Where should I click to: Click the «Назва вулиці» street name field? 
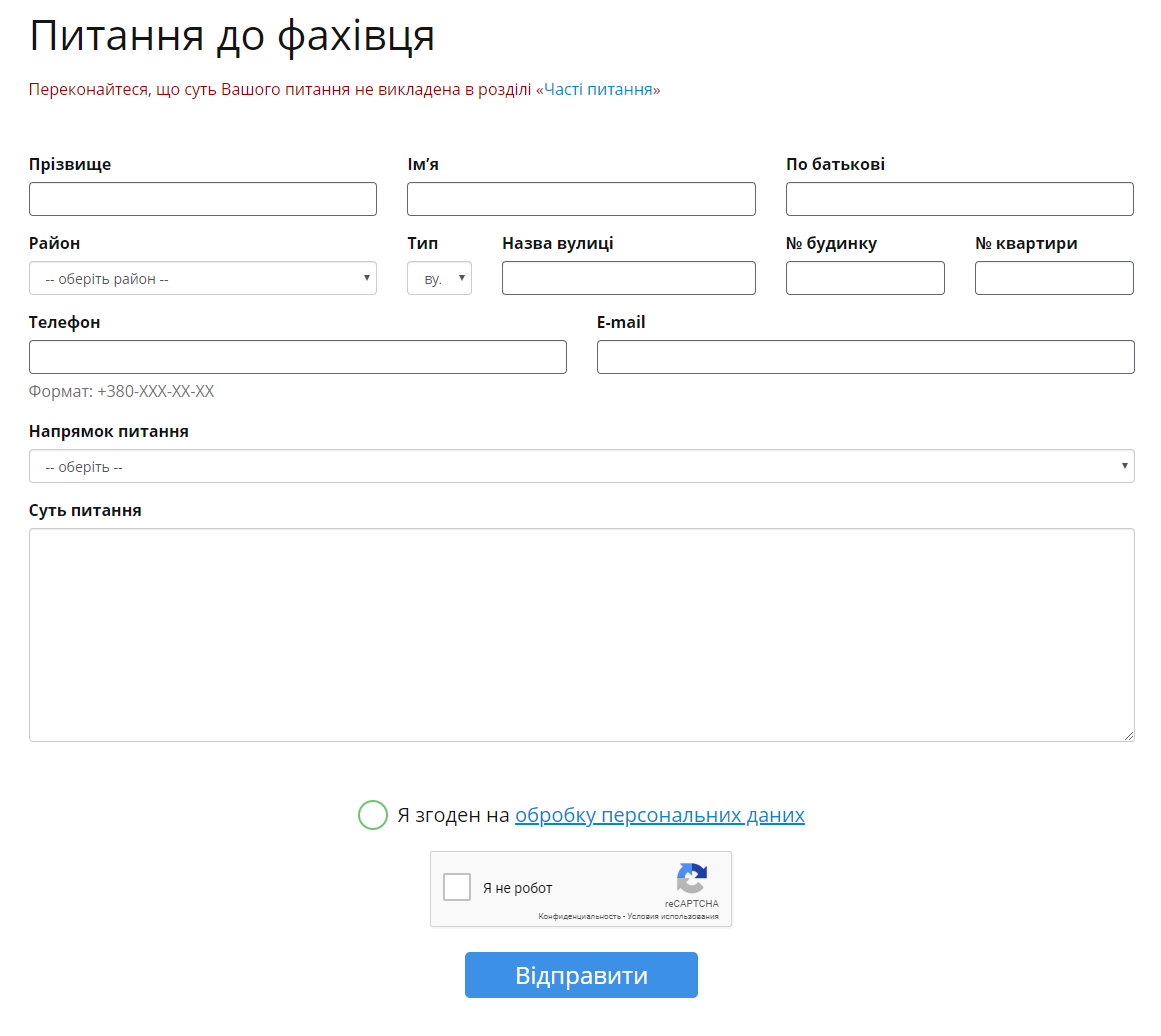[x=628, y=277]
